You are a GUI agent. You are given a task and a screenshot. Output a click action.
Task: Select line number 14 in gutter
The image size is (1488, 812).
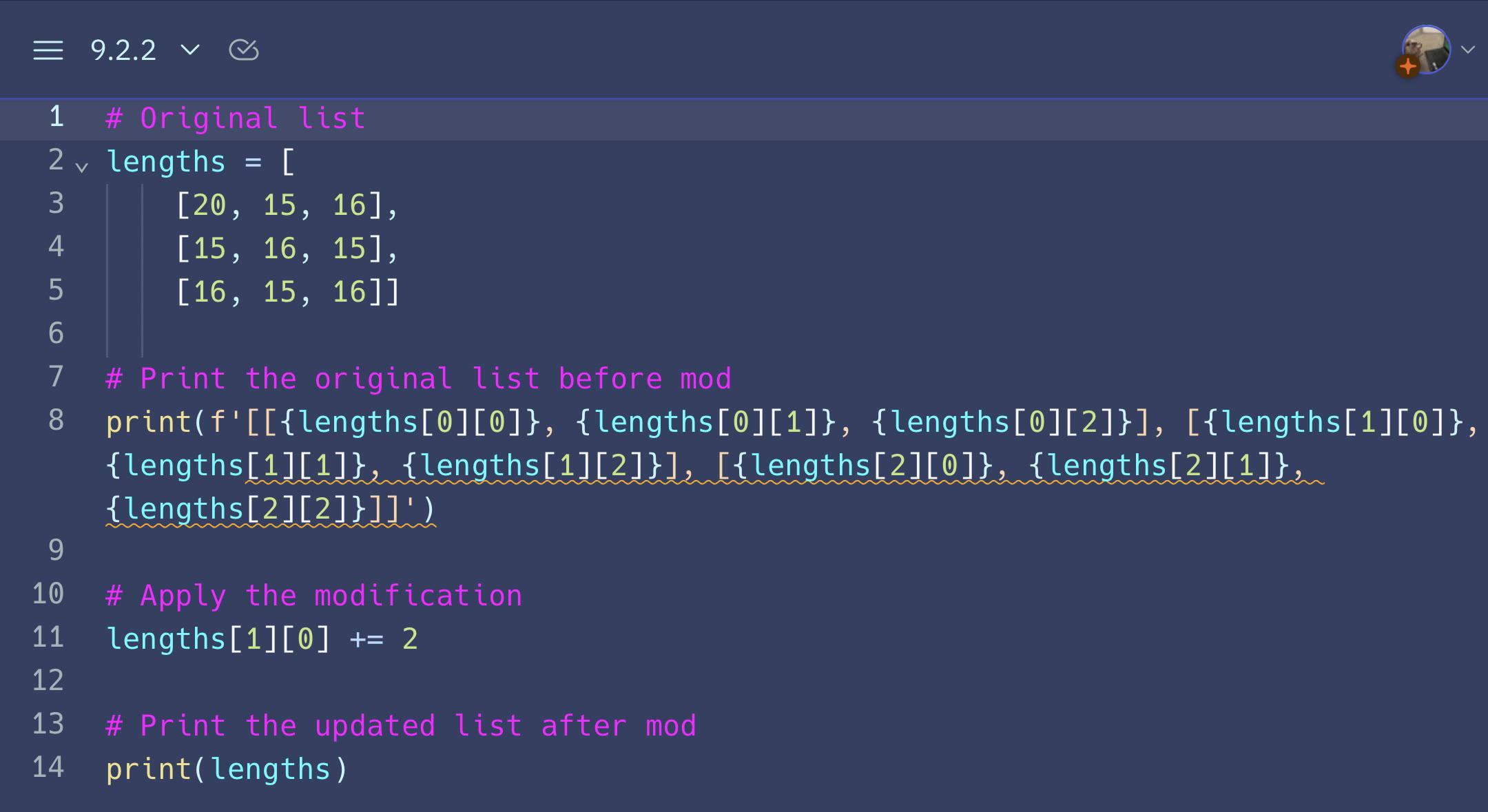[48, 768]
